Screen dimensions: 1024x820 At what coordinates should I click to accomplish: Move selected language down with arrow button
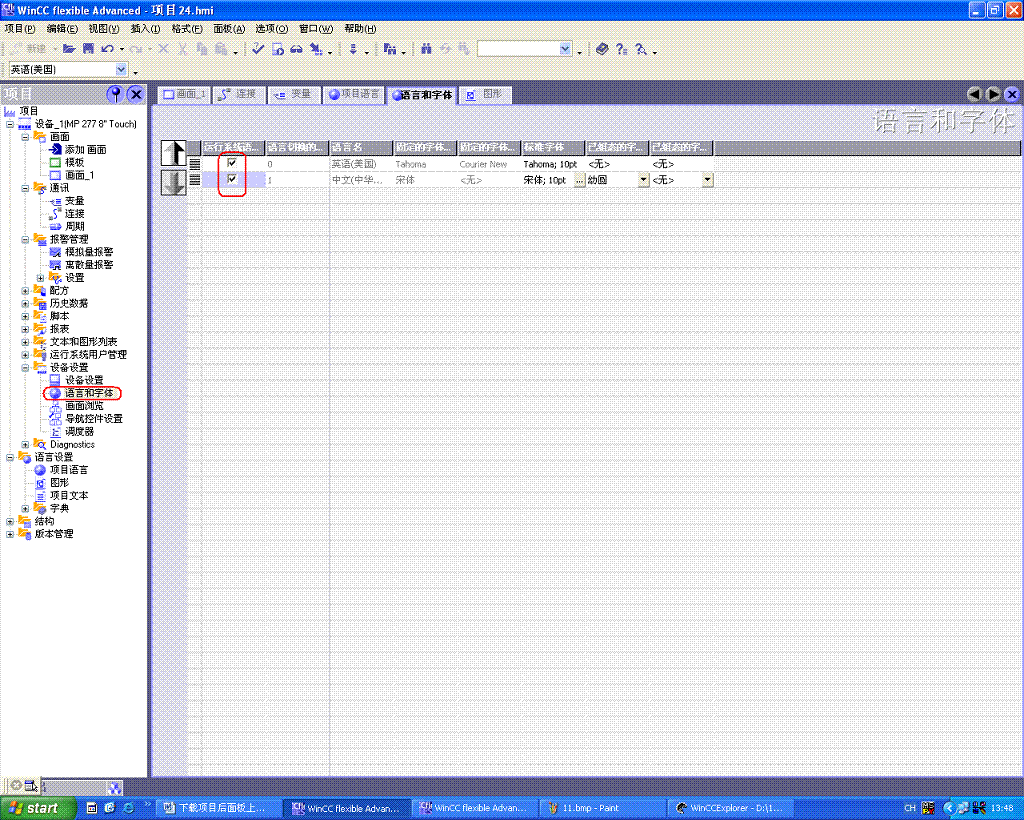tap(174, 181)
